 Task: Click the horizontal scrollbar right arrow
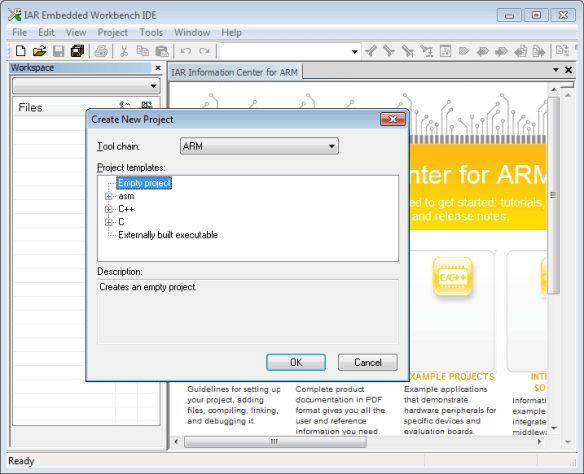(x=539, y=442)
